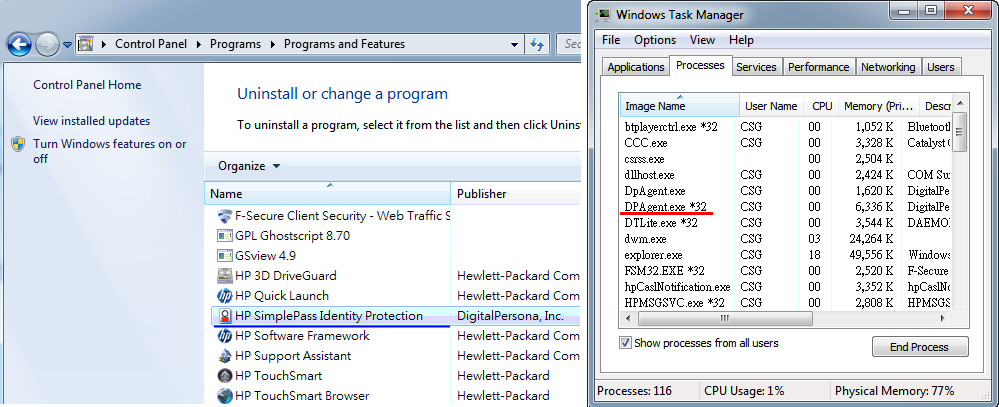Open Control Panel Home link
The width and height of the screenshot is (999, 407).
(x=87, y=85)
